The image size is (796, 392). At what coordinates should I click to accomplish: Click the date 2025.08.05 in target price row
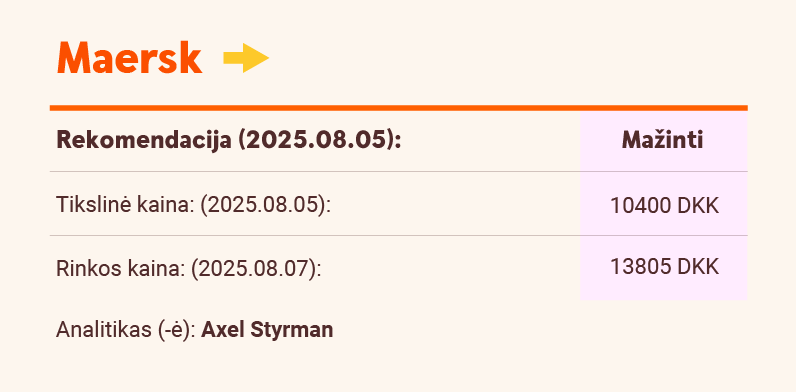pos(263,205)
